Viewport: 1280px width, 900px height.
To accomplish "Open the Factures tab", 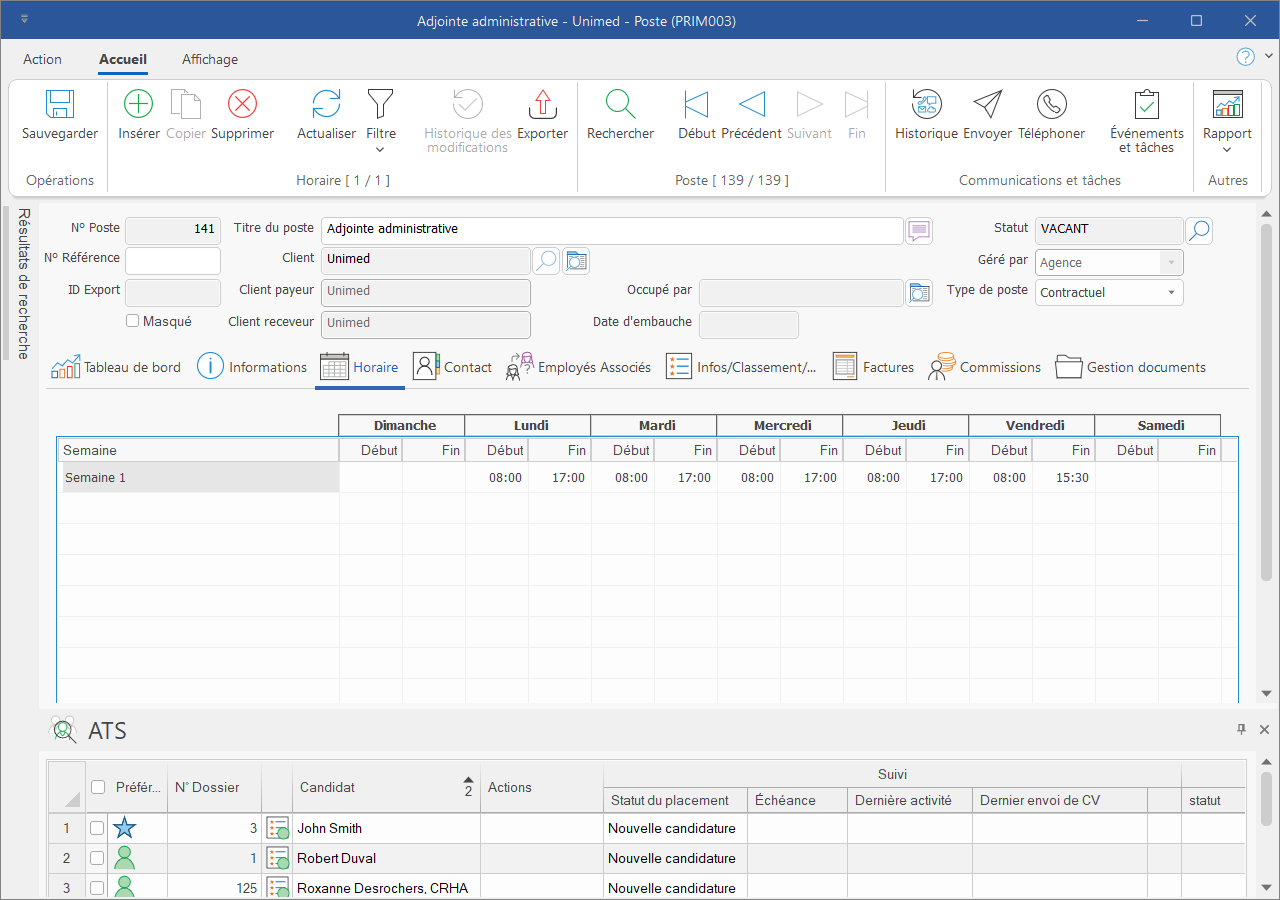I will click(x=873, y=367).
